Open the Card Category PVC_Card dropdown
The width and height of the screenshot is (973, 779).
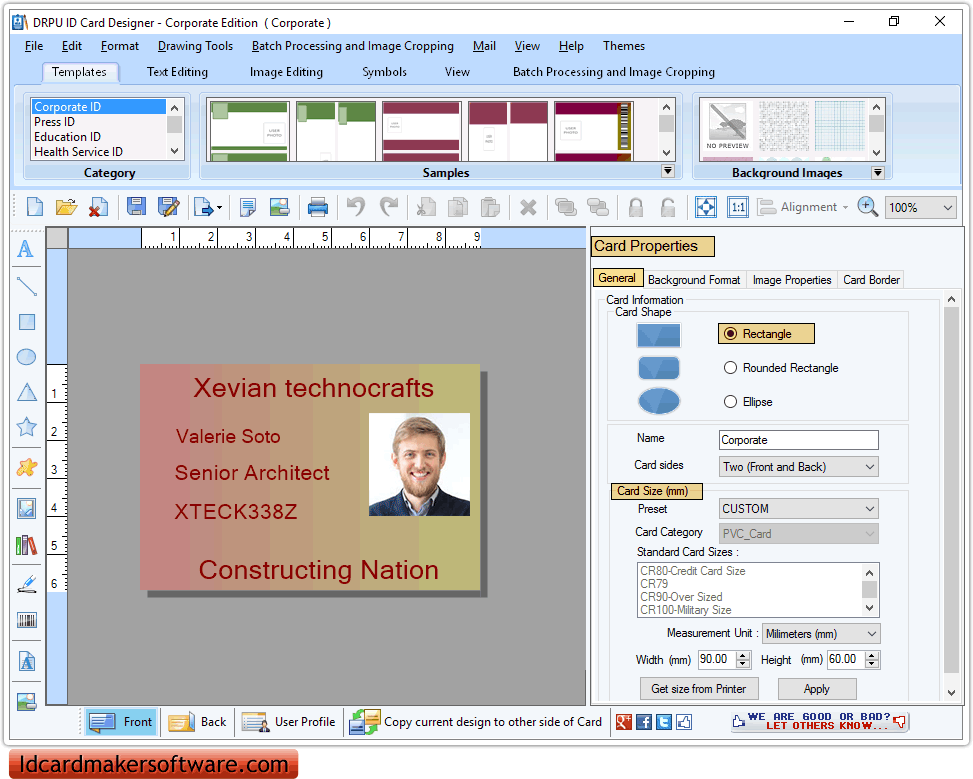(x=799, y=534)
